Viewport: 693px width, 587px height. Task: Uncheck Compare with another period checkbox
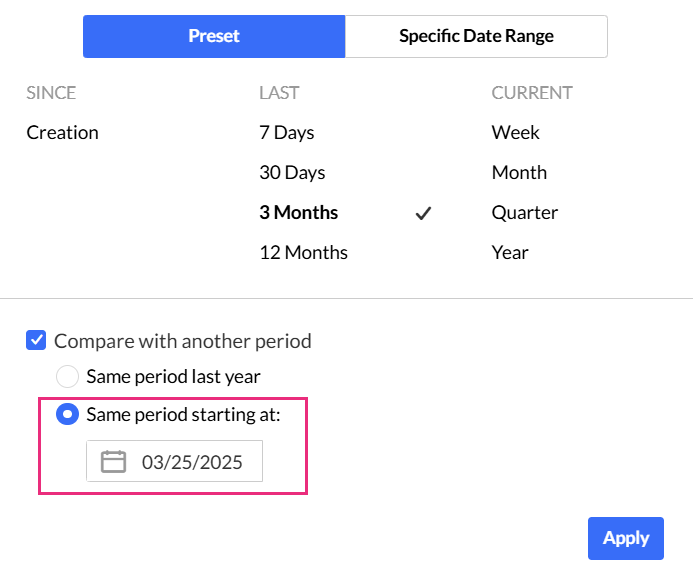click(36, 341)
